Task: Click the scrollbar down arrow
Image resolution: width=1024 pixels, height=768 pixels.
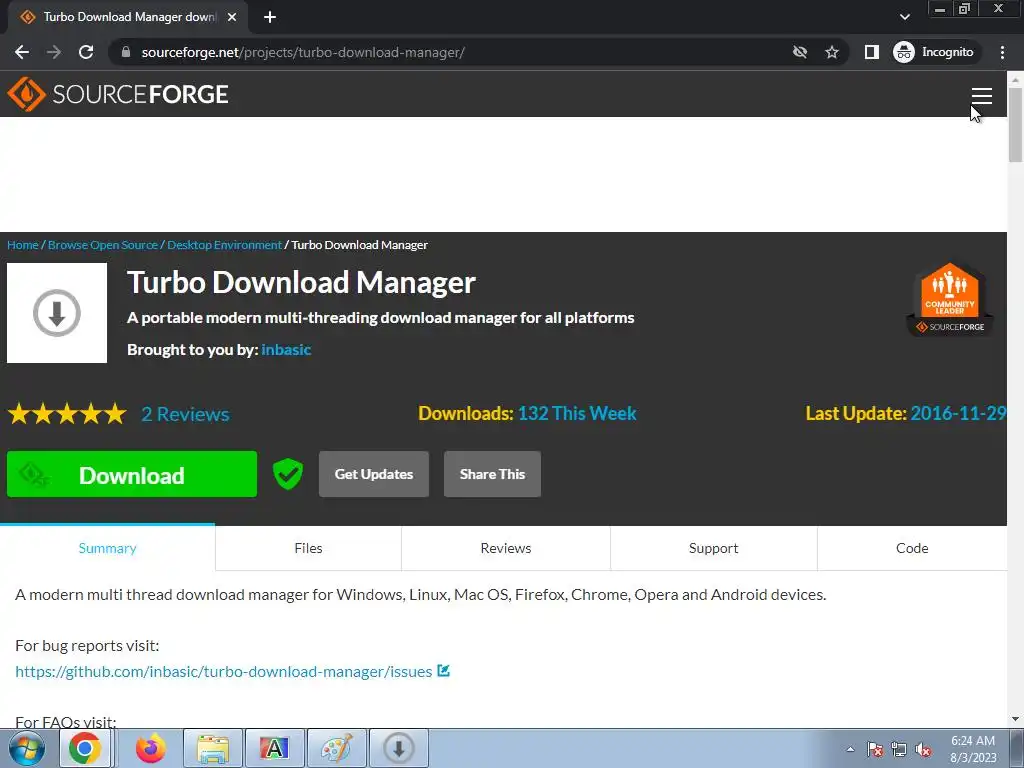Action: click(1015, 720)
